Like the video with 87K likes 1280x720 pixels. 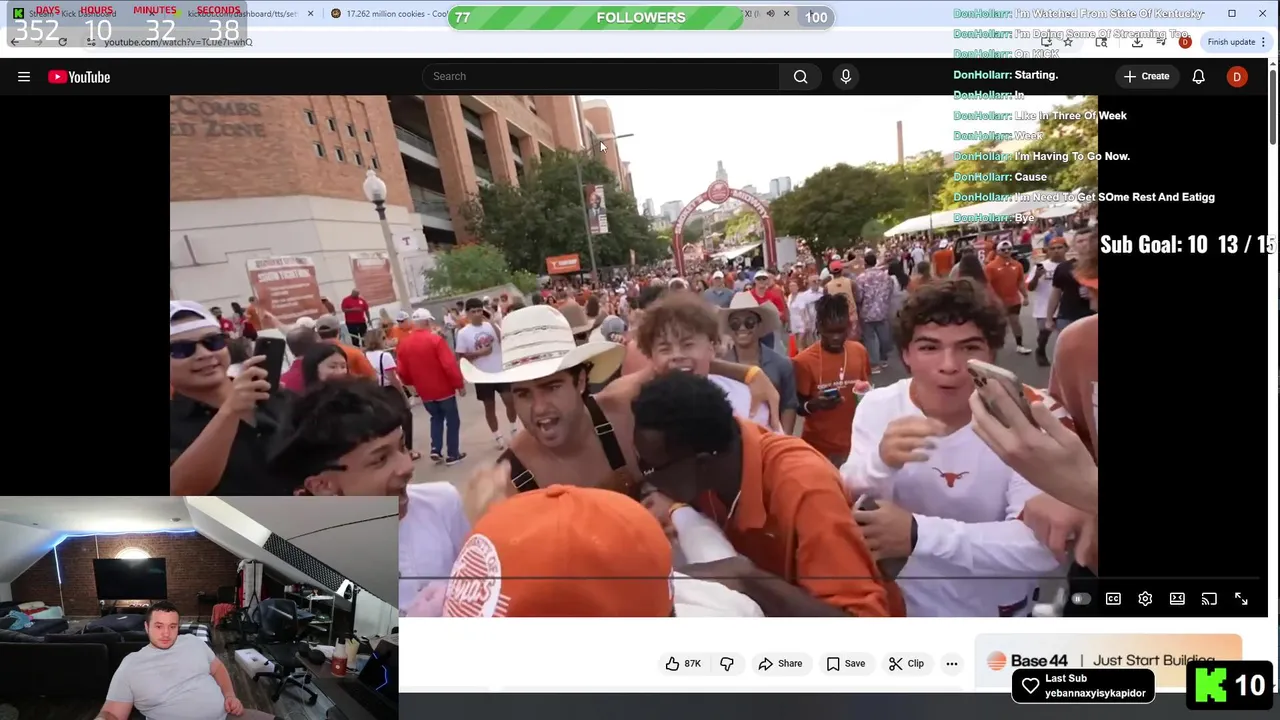click(x=684, y=663)
